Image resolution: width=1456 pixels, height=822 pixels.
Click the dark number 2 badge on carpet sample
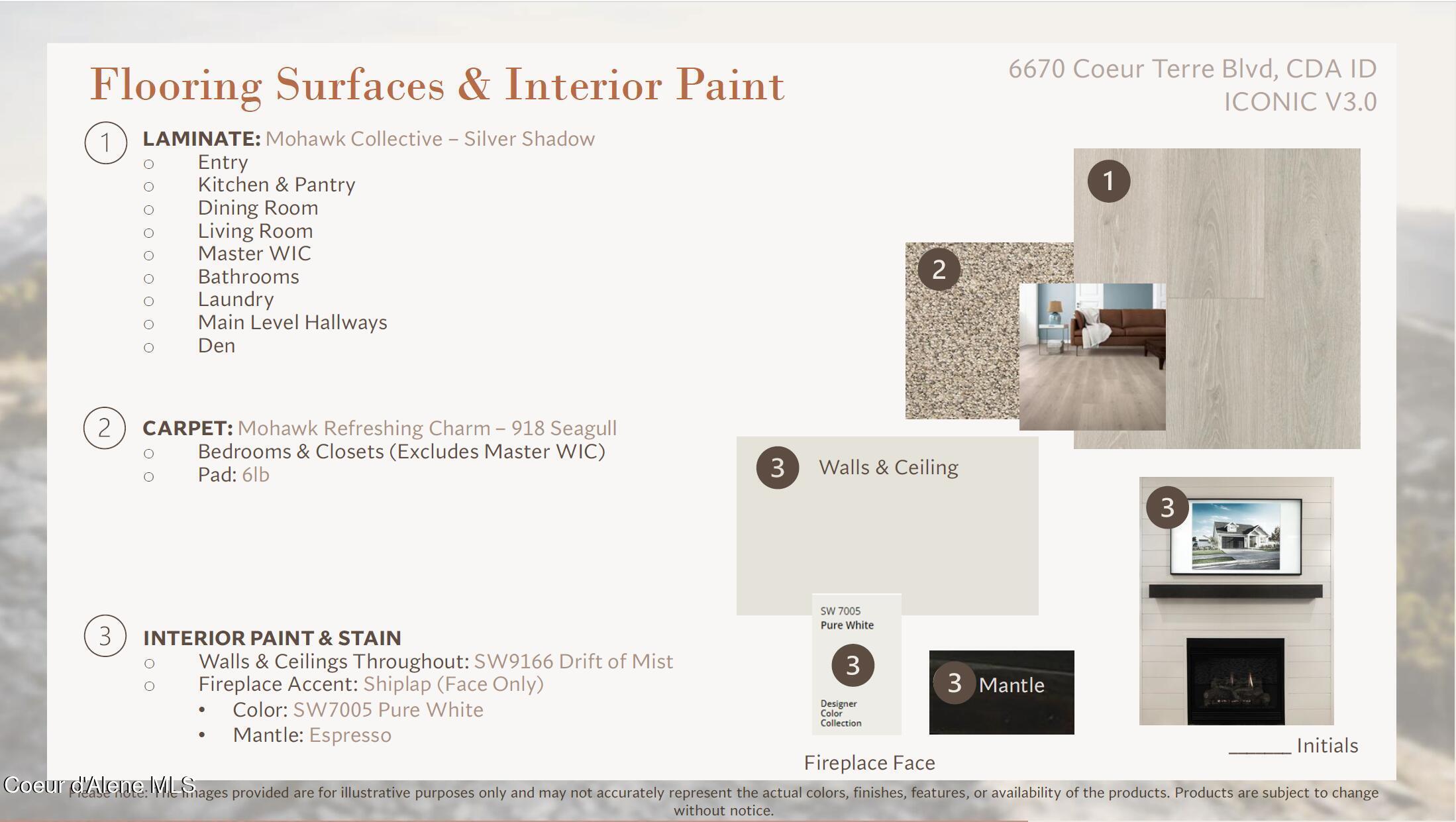point(939,269)
